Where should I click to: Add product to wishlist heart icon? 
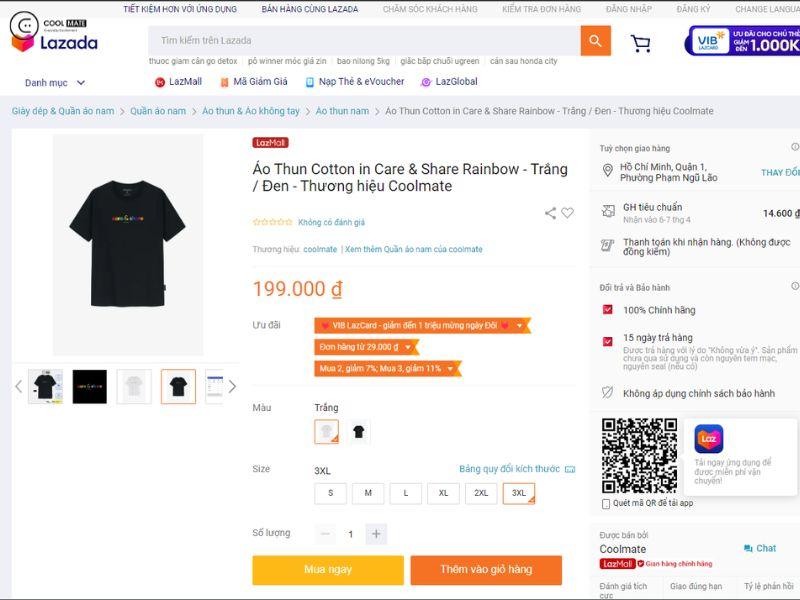coord(567,213)
